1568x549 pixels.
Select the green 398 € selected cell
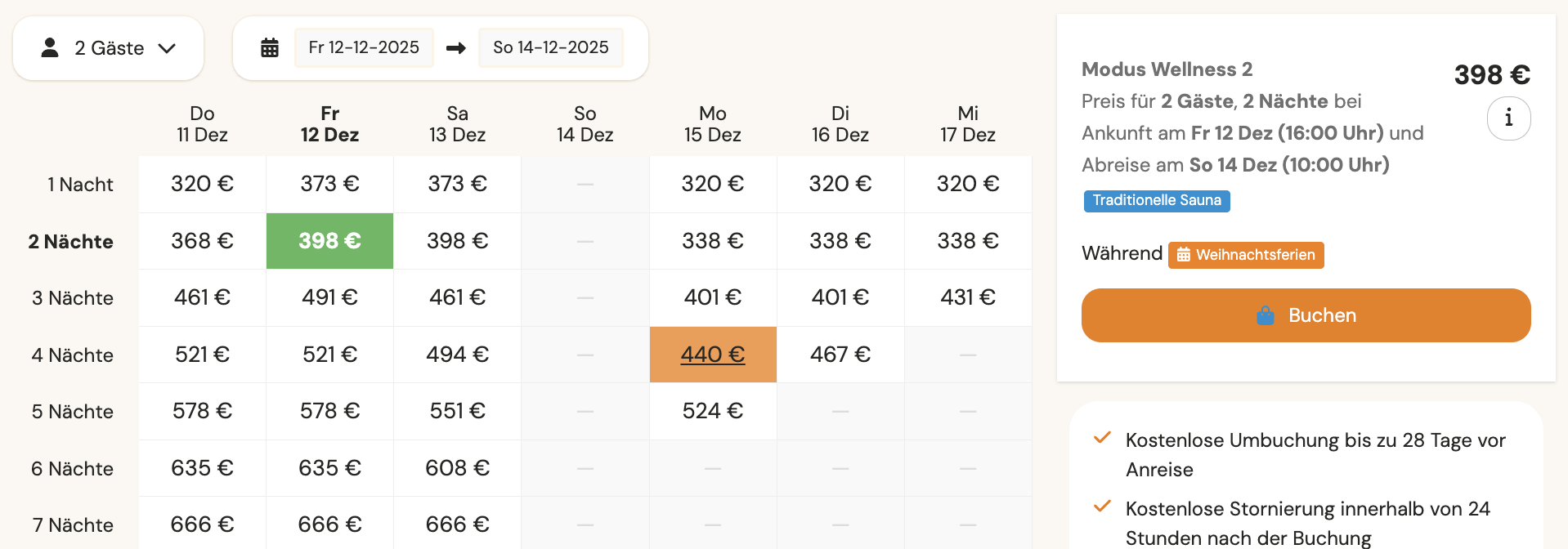pos(329,241)
